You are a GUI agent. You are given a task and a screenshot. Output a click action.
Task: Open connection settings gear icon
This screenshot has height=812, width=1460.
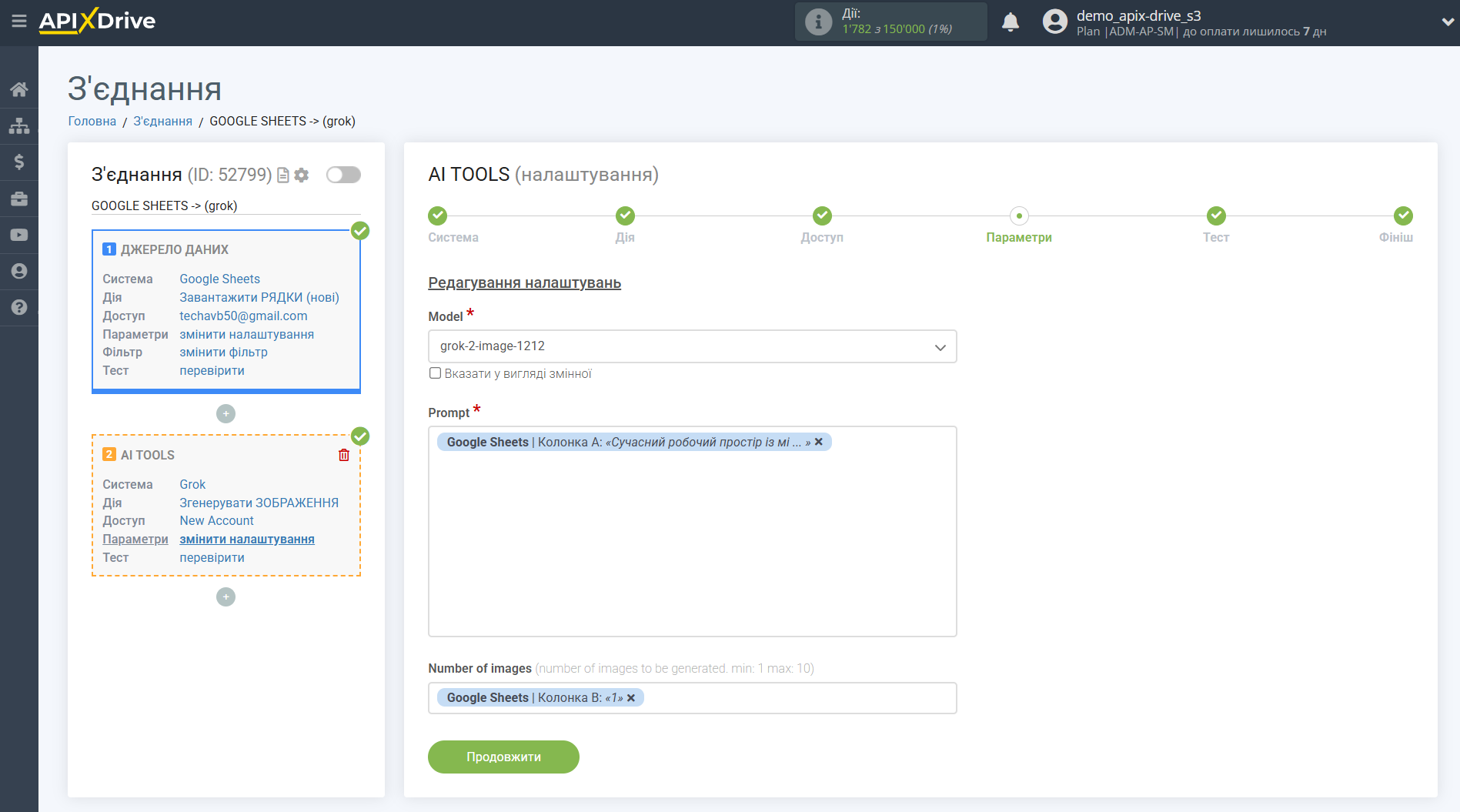[302, 175]
